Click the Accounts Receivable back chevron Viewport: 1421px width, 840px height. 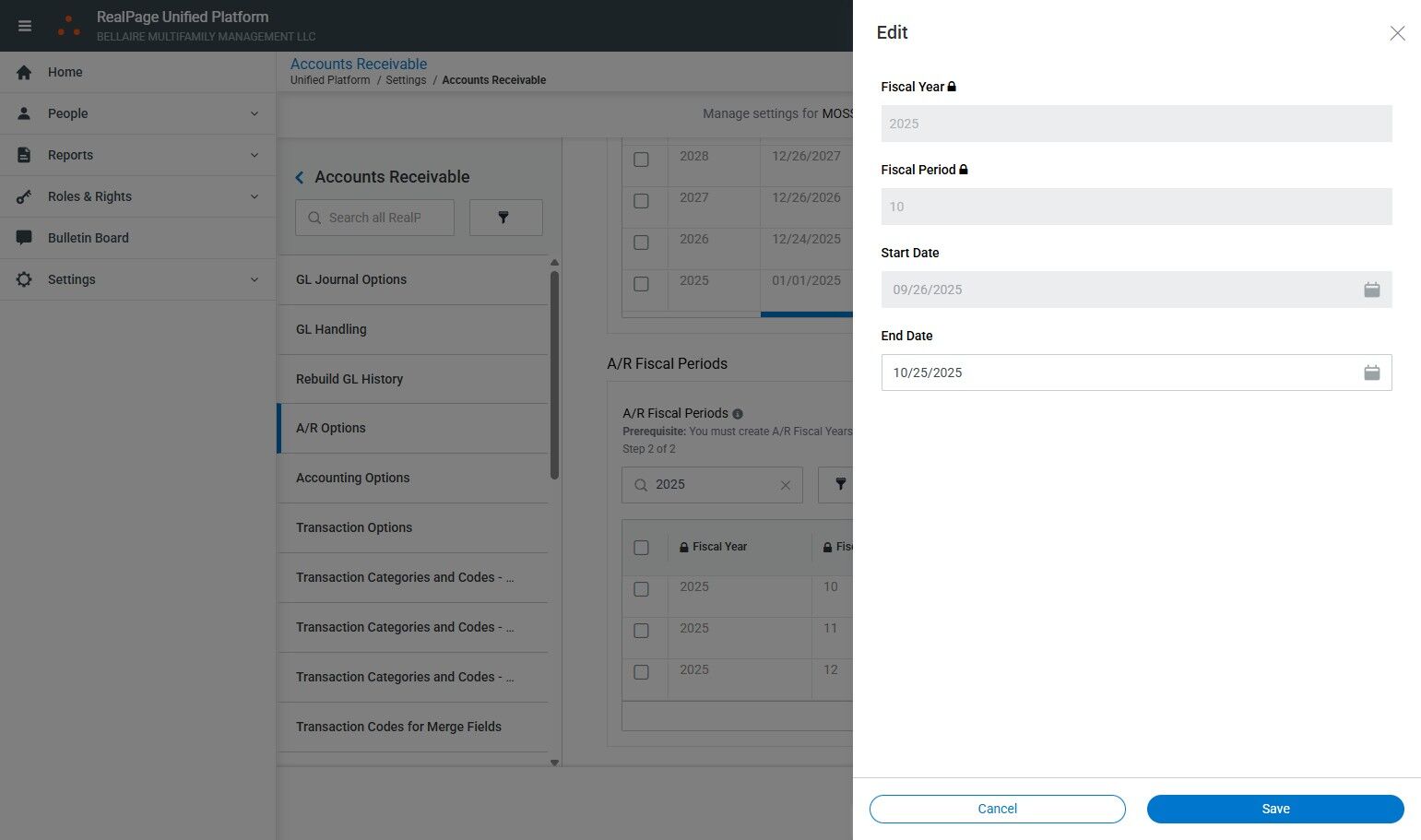click(x=300, y=177)
